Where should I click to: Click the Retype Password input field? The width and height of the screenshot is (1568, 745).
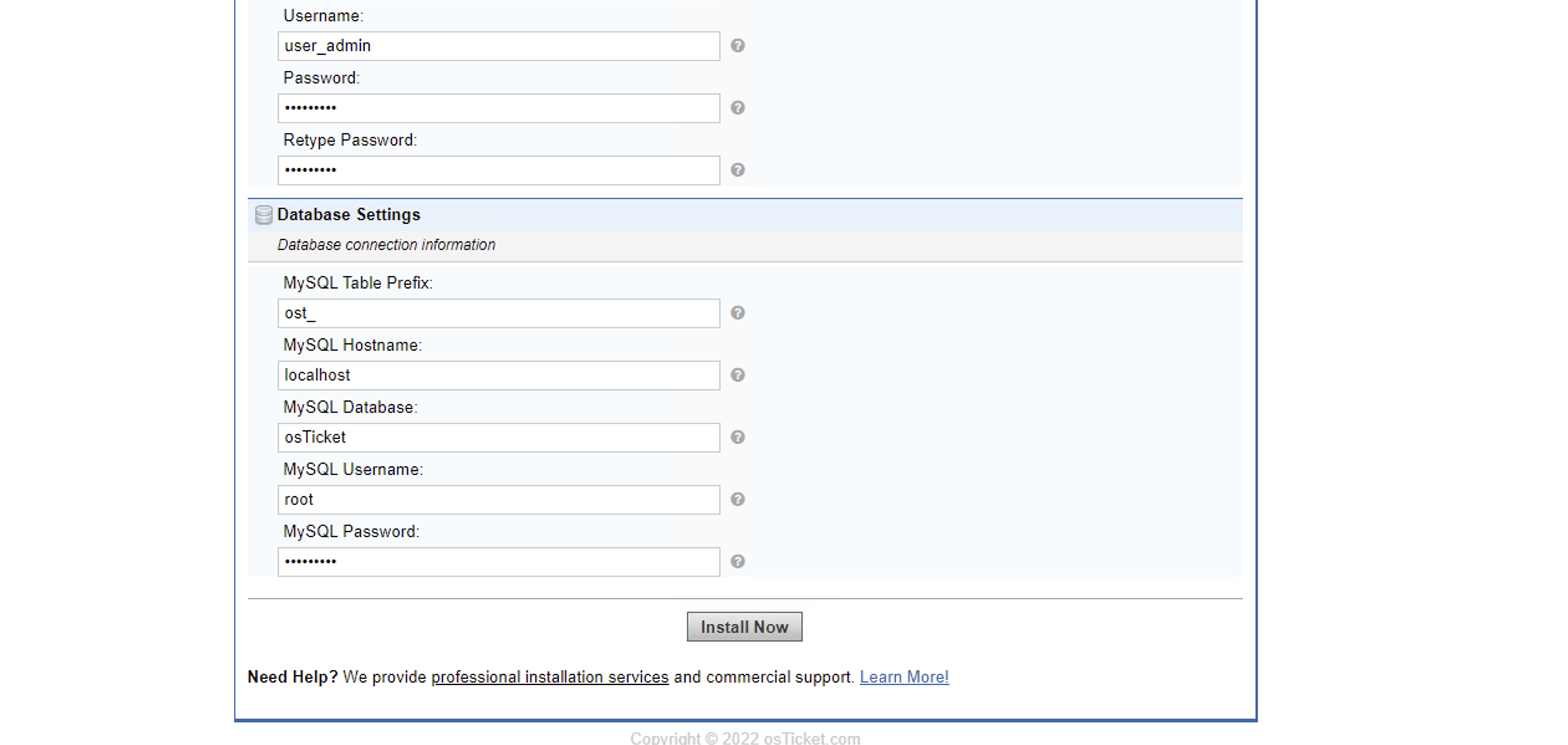click(x=498, y=170)
